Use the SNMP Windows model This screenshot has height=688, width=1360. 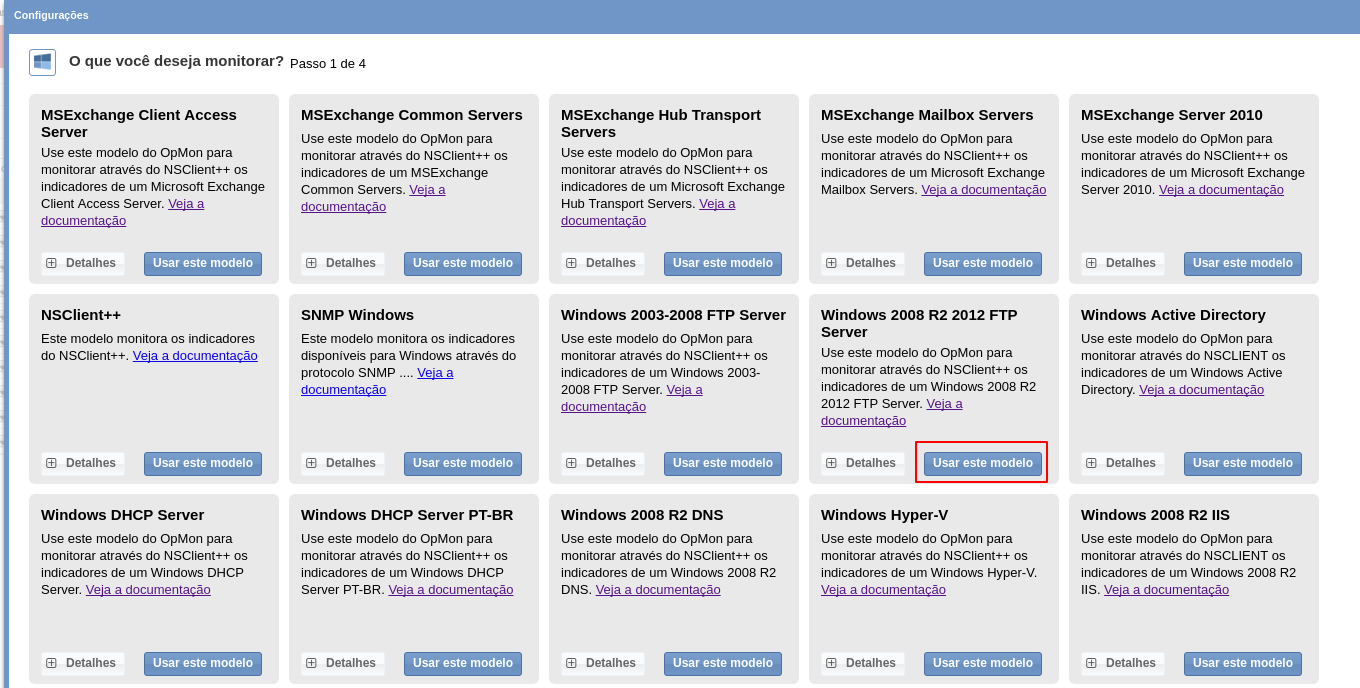[462, 463]
